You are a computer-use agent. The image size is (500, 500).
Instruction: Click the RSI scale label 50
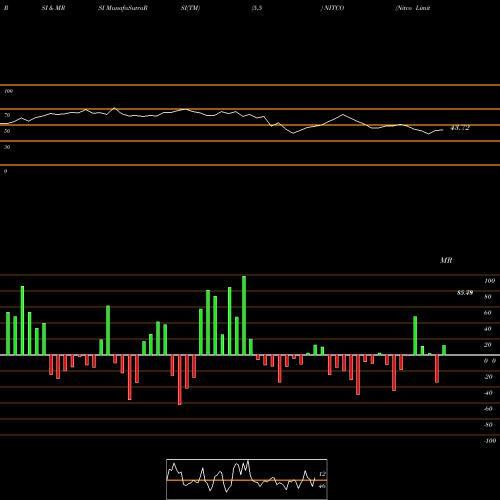[x=7, y=131]
